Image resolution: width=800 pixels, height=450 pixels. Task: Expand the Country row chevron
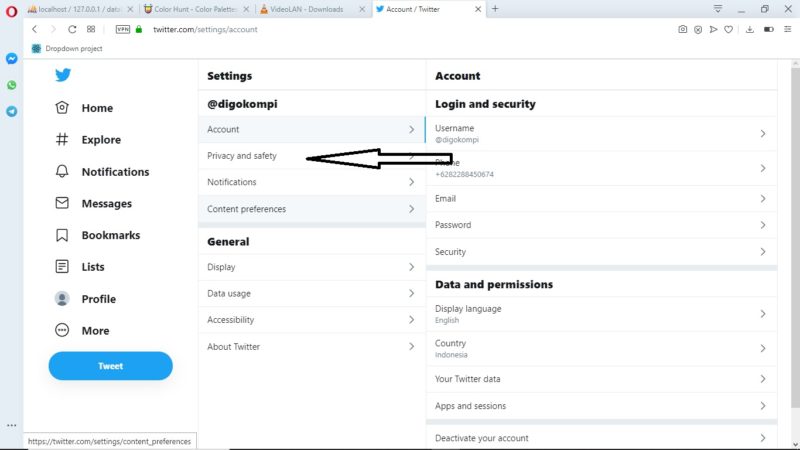point(763,348)
